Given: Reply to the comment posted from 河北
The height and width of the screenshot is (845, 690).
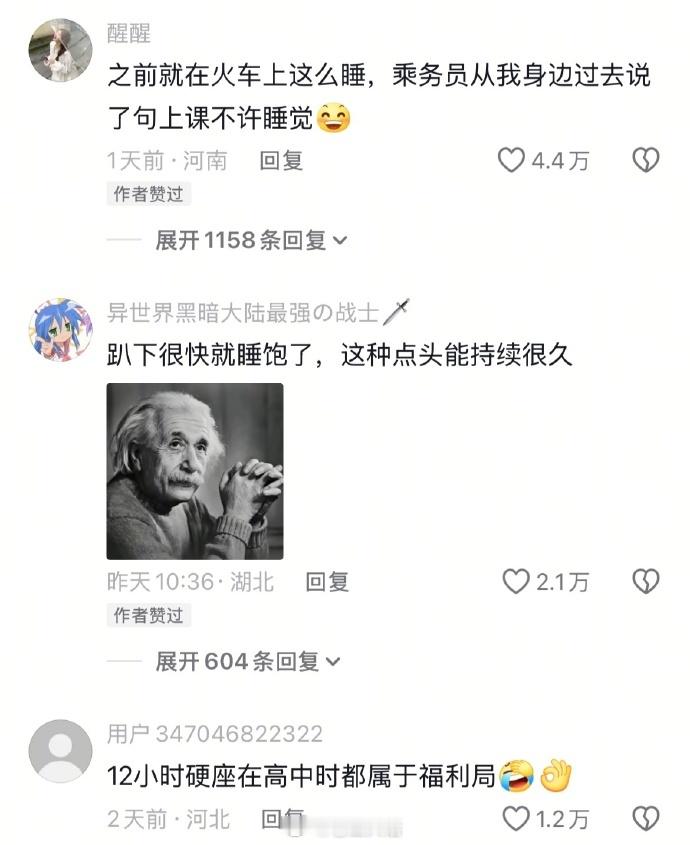Looking at the screenshot, I should (283, 819).
